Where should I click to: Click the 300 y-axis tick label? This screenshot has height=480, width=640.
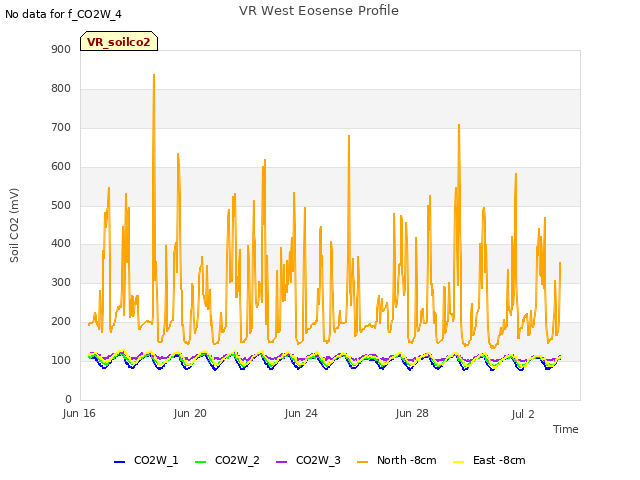61,282
